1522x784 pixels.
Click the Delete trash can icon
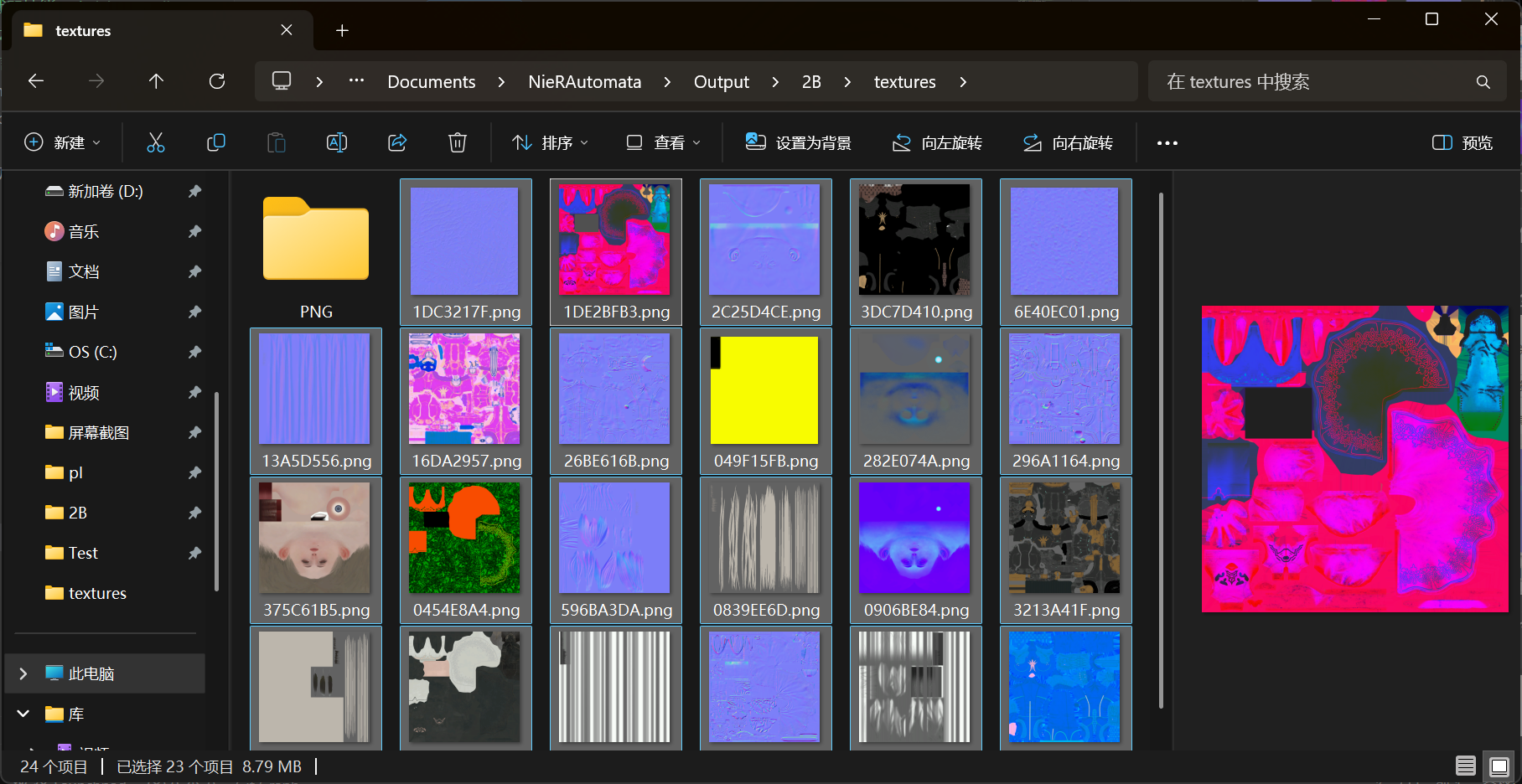(458, 142)
